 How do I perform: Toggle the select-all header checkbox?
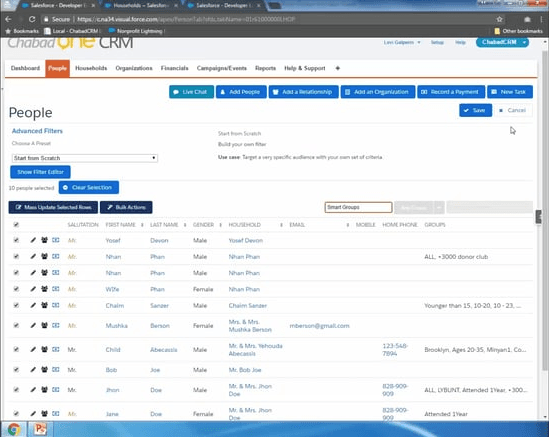pyautogui.click(x=16, y=225)
